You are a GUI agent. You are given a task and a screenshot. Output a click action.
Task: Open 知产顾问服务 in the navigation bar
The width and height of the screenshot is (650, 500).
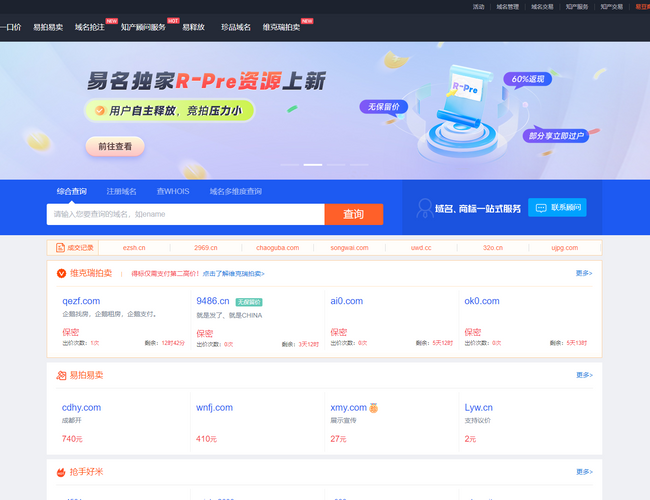[x=143, y=27]
